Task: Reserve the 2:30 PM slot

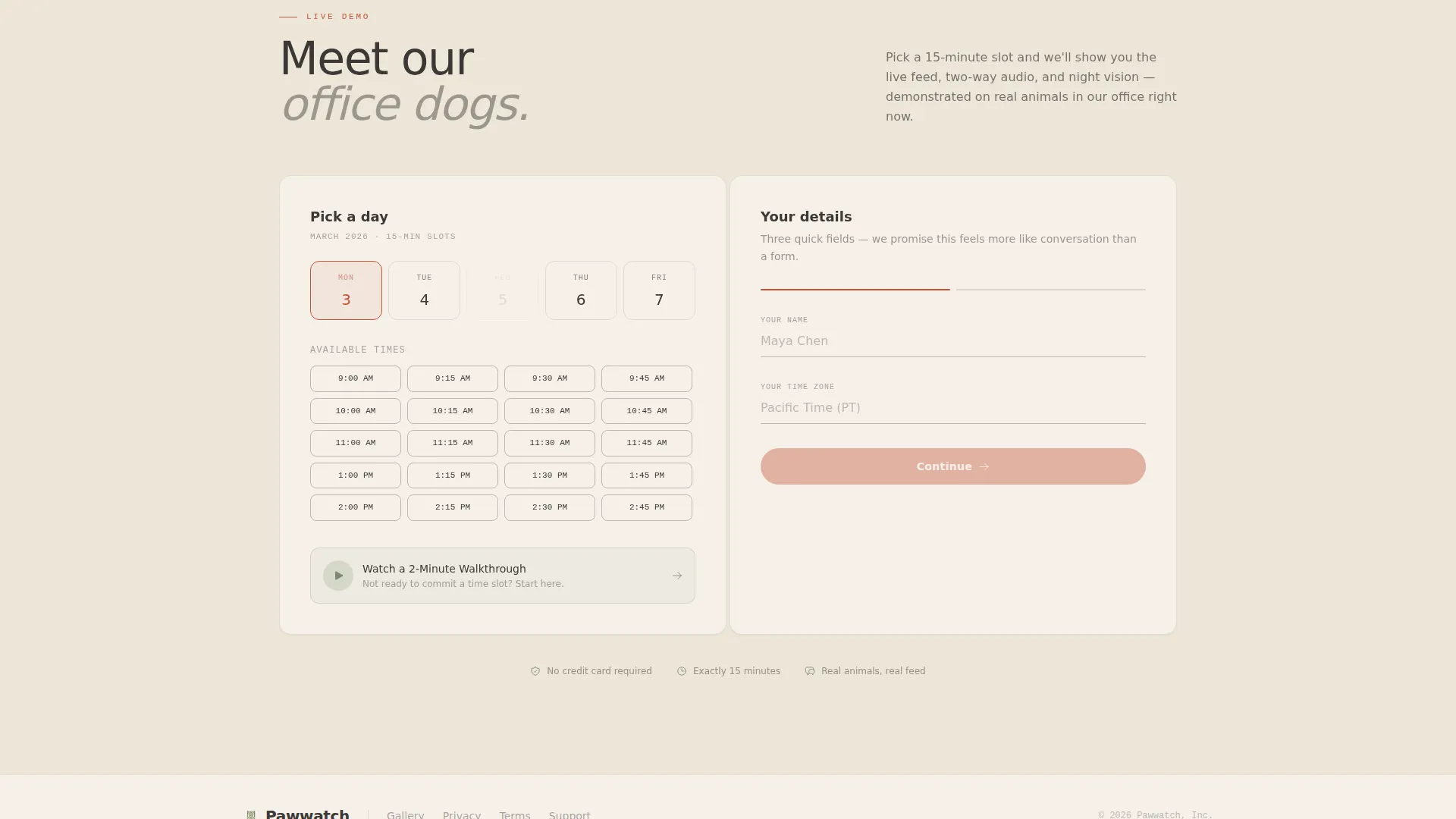Action: (550, 507)
